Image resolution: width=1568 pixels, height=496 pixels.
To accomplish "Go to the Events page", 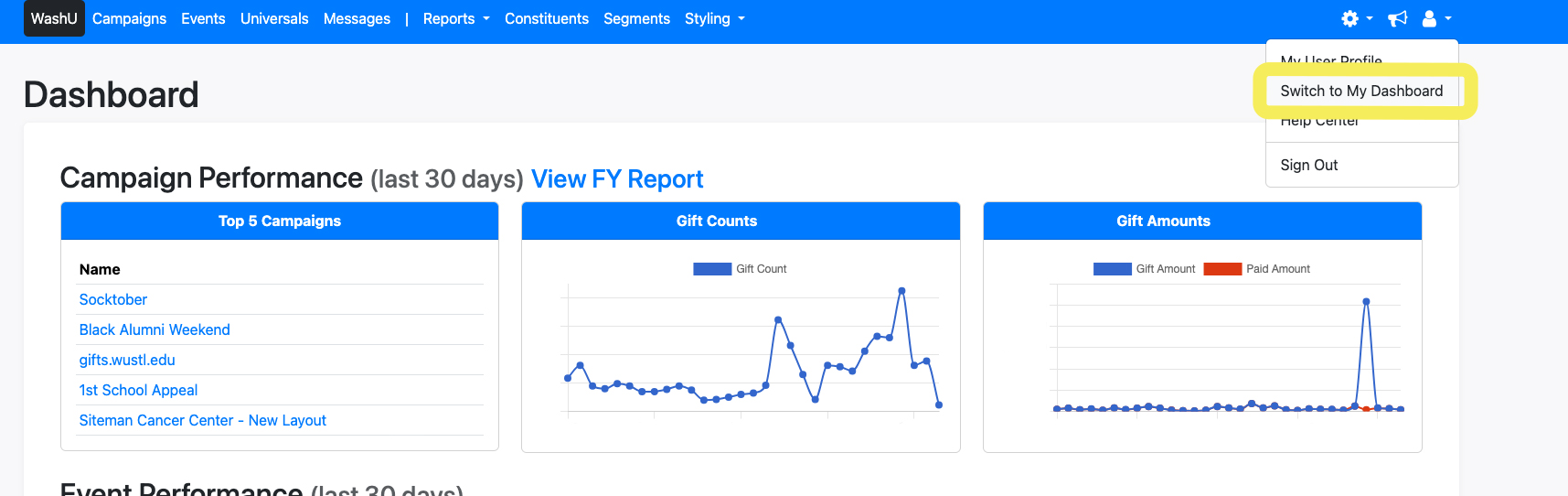I will tap(203, 18).
